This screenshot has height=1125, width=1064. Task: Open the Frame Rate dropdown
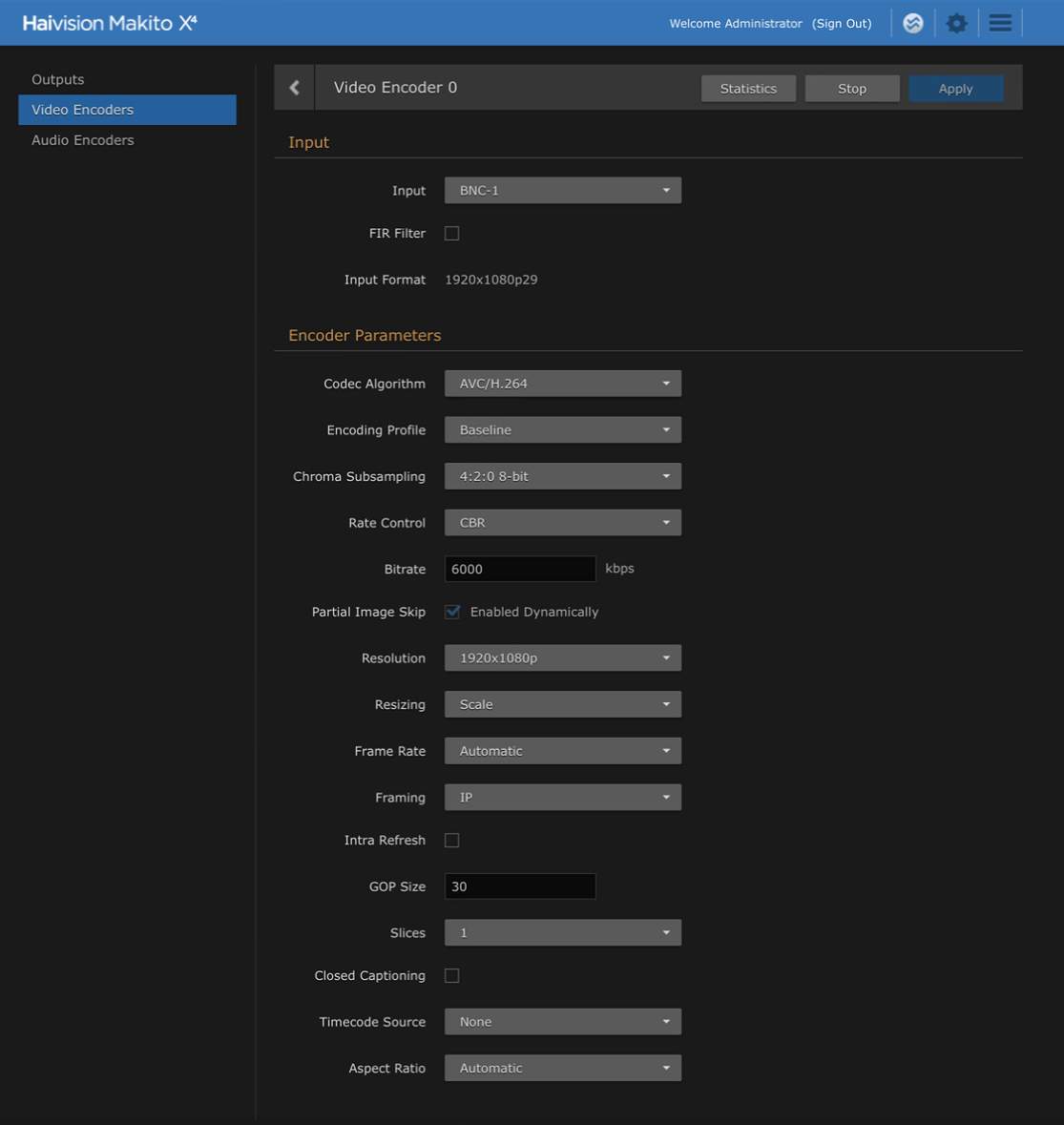(563, 751)
